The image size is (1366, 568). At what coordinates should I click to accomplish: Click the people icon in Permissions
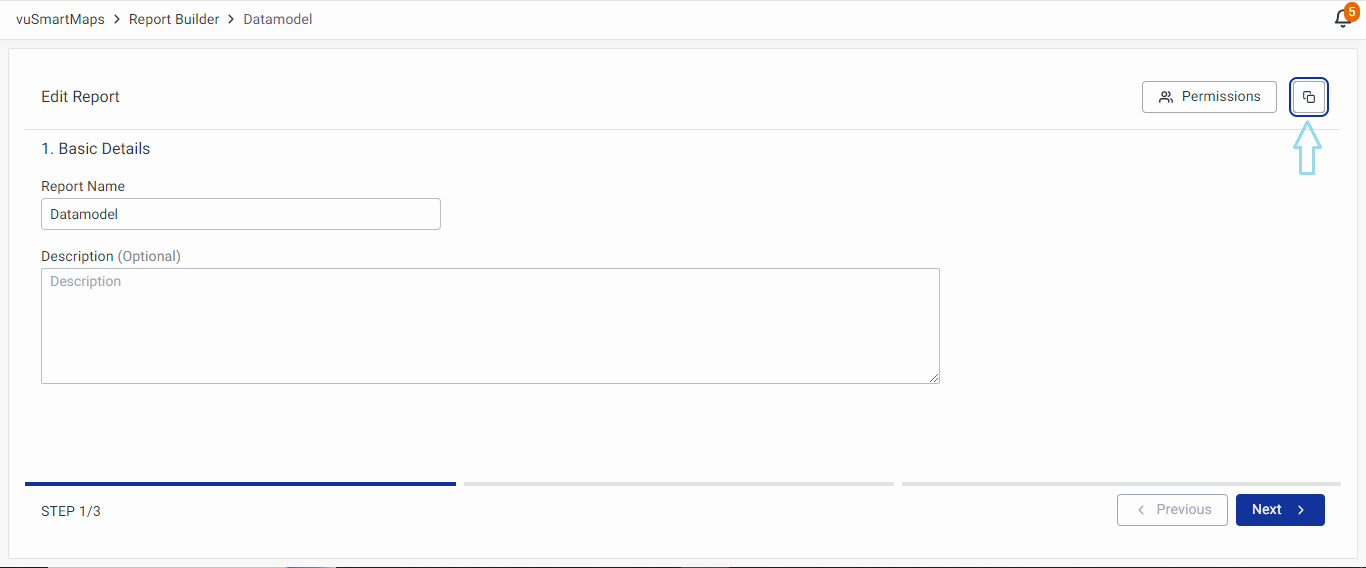(x=1166, y=97)
